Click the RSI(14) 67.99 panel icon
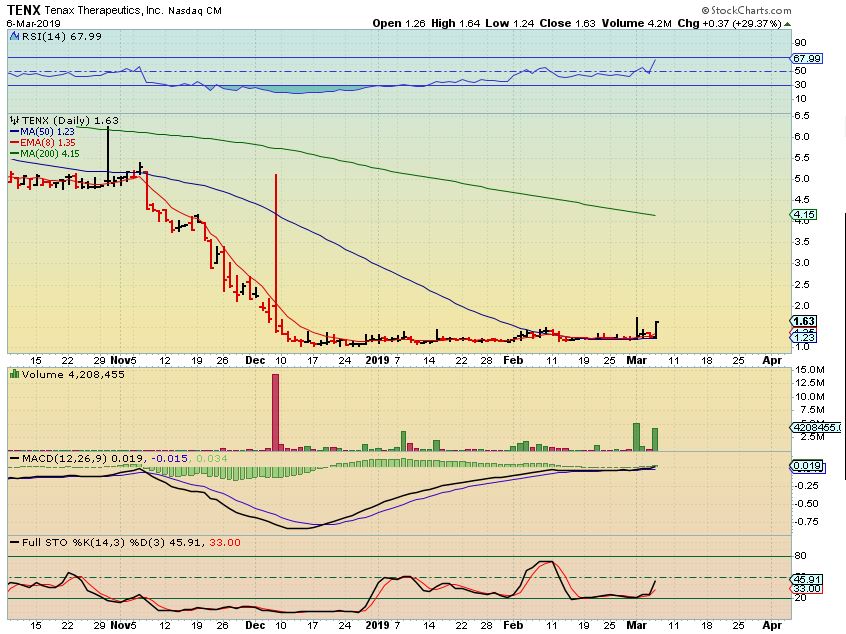 pos(15,36)
